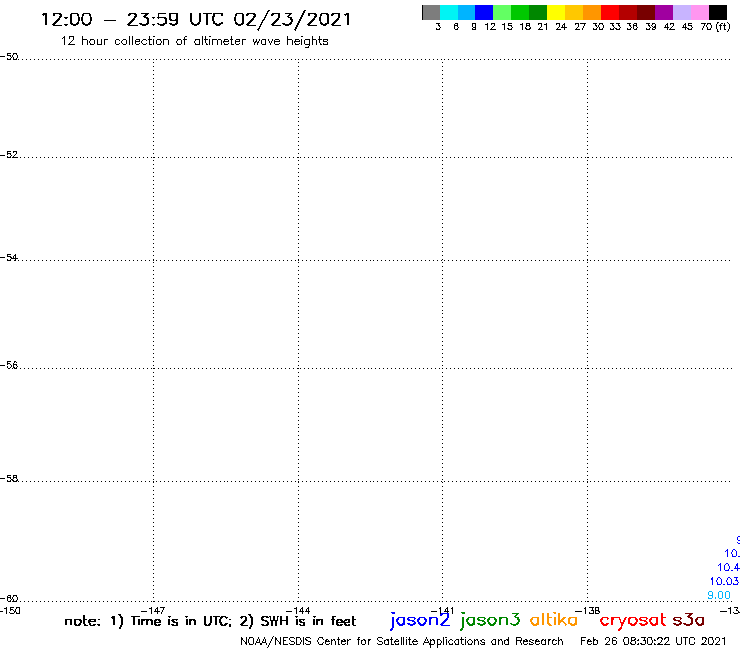Click the latitude label '-60'

(9, 599)
